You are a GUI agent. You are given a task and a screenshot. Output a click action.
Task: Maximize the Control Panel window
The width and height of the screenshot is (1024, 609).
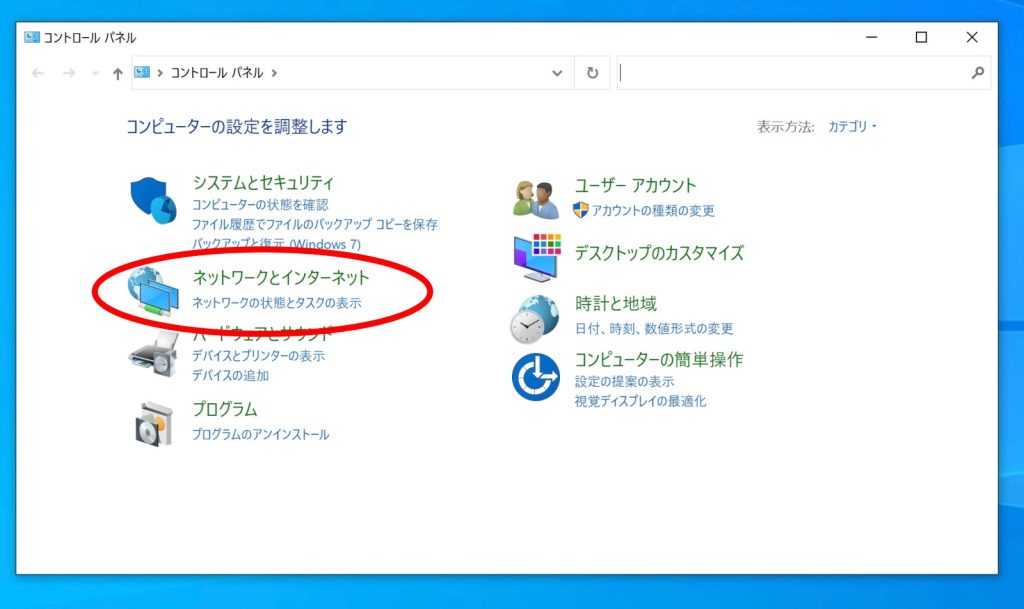[x=921, y=37]
